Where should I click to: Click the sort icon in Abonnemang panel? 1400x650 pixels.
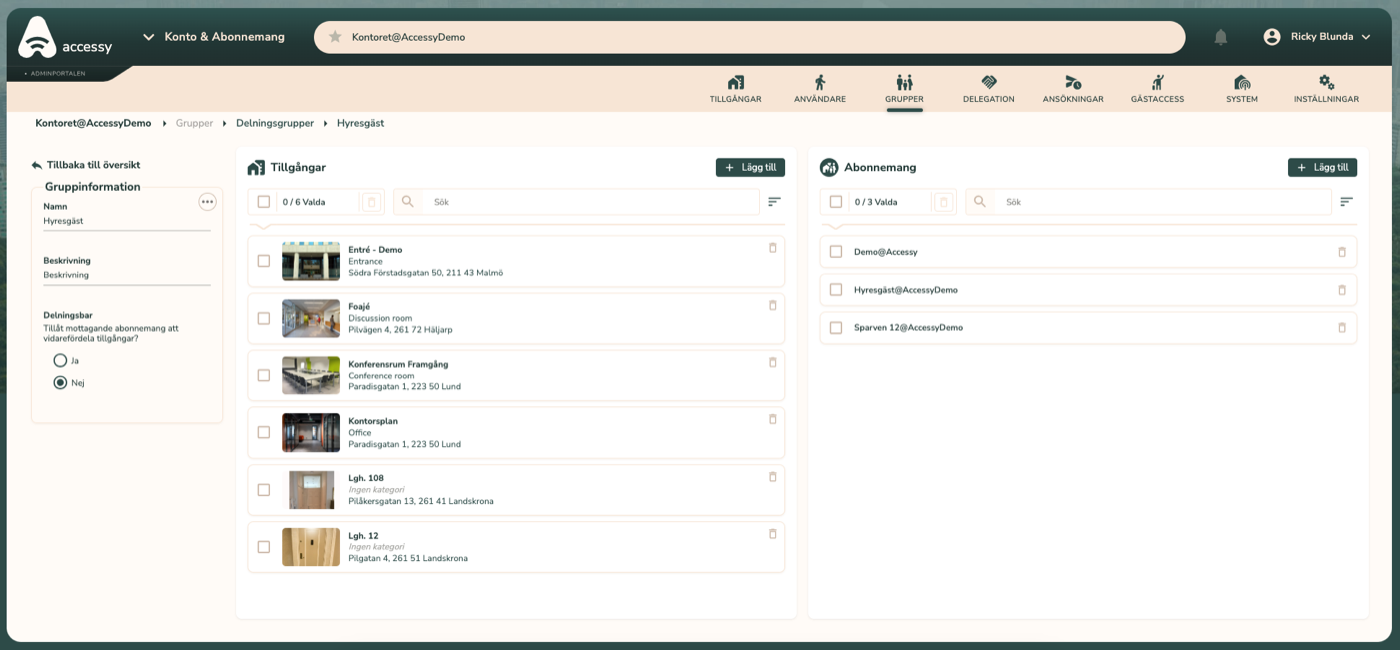(1346, 202)
